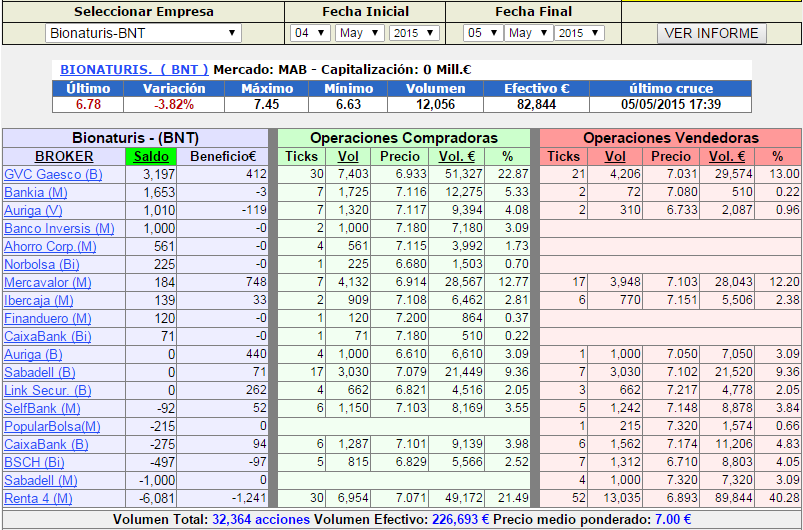Image resolution: width=803 pixels, height=530 pixels.
Task: Open the CaixaBank (Bi) broker link
Action: click(x=48, y=336)
